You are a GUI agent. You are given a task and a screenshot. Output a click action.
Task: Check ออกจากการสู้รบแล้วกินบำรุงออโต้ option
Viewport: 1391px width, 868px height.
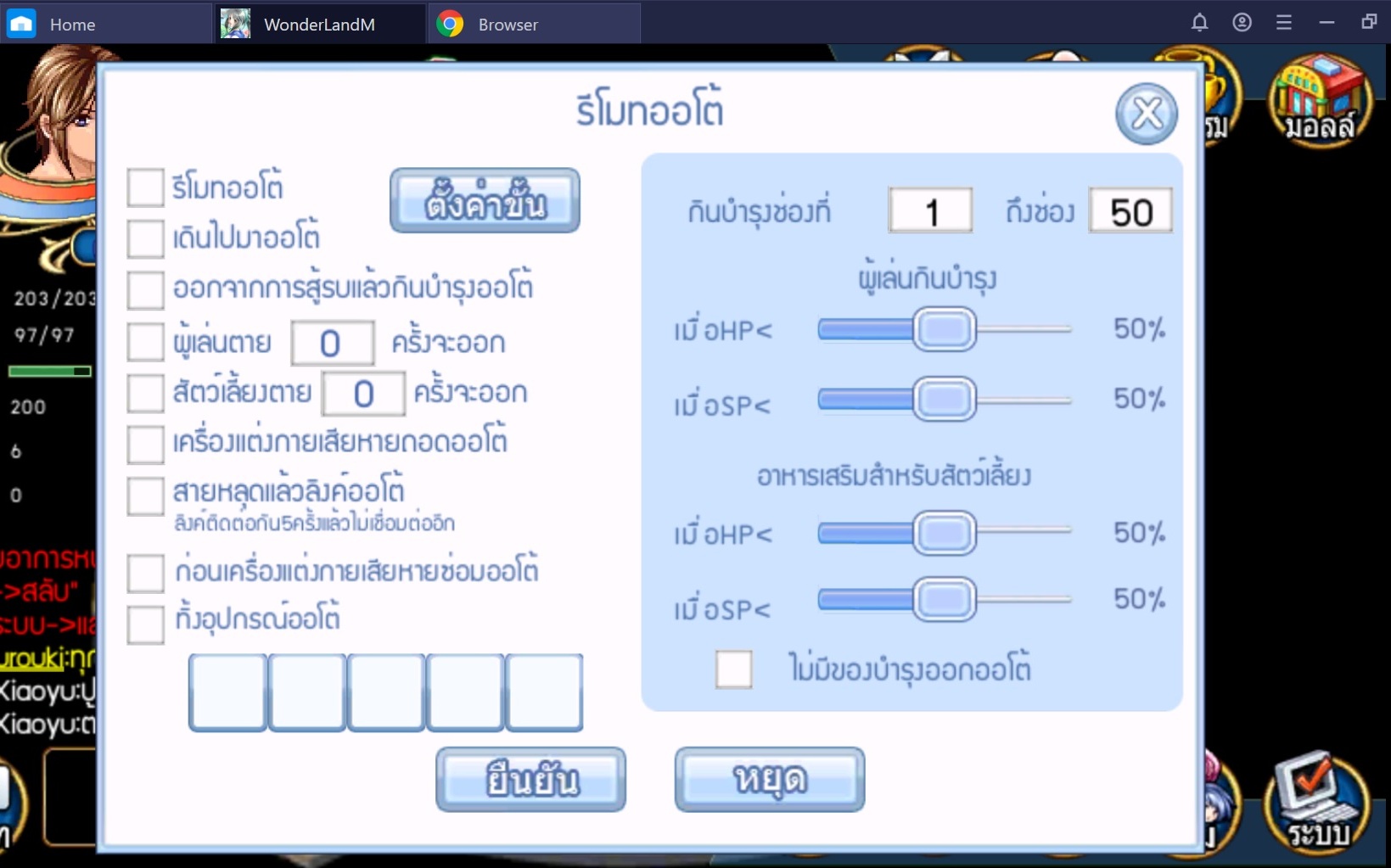[x=145, y=289]
